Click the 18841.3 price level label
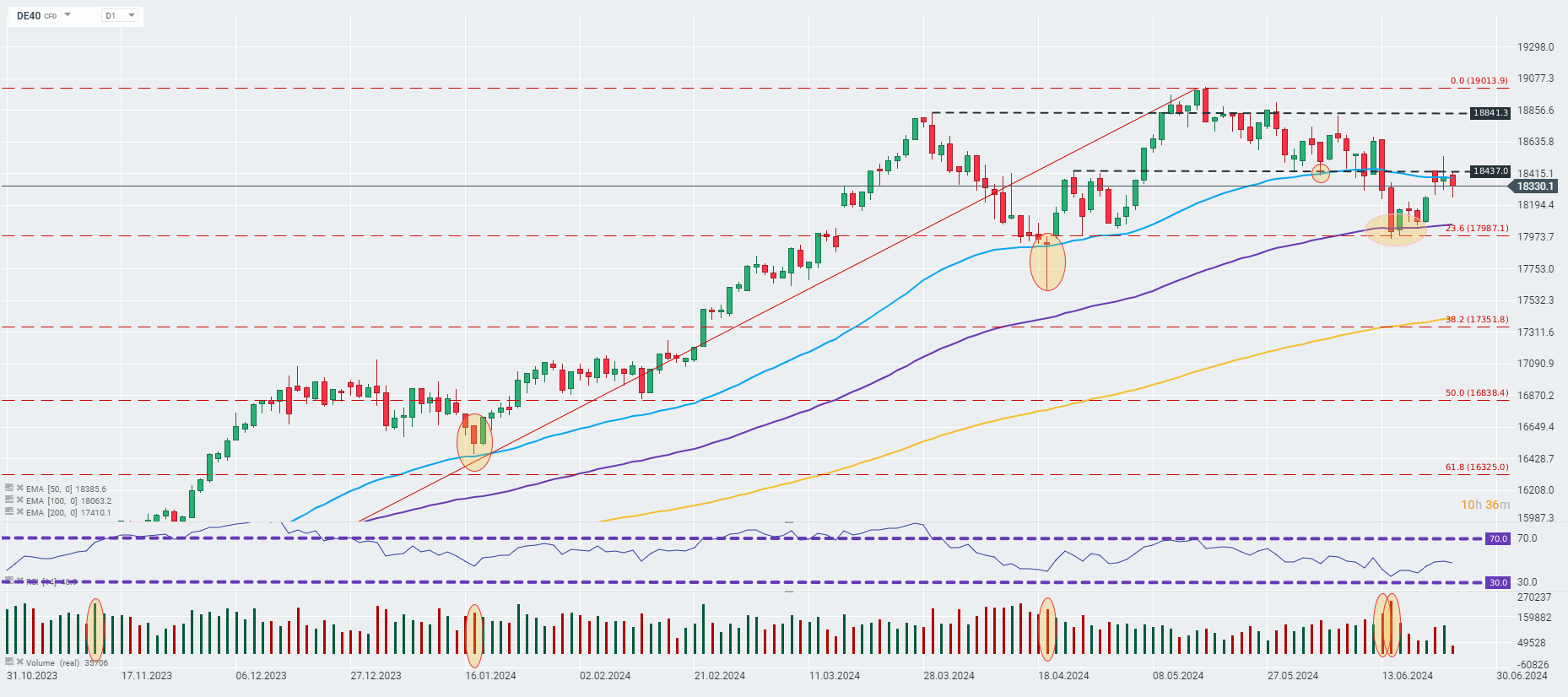This screenshot has width=1568, height=697. coord(1490,113)
